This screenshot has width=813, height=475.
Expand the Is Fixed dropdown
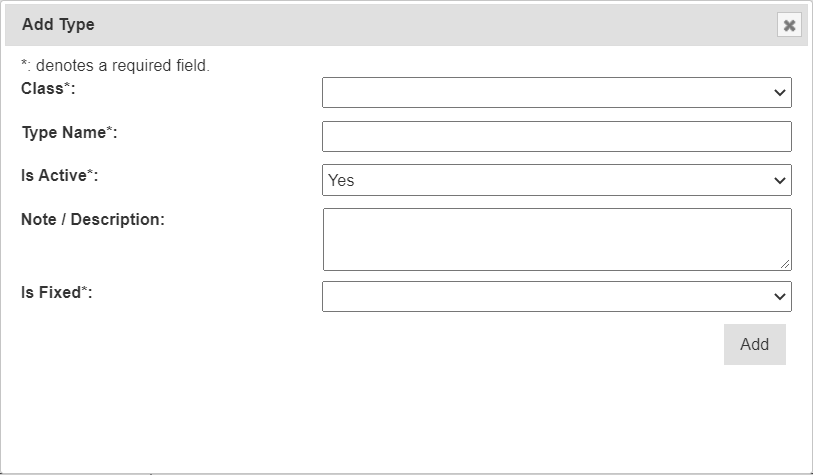pos(556,296)
